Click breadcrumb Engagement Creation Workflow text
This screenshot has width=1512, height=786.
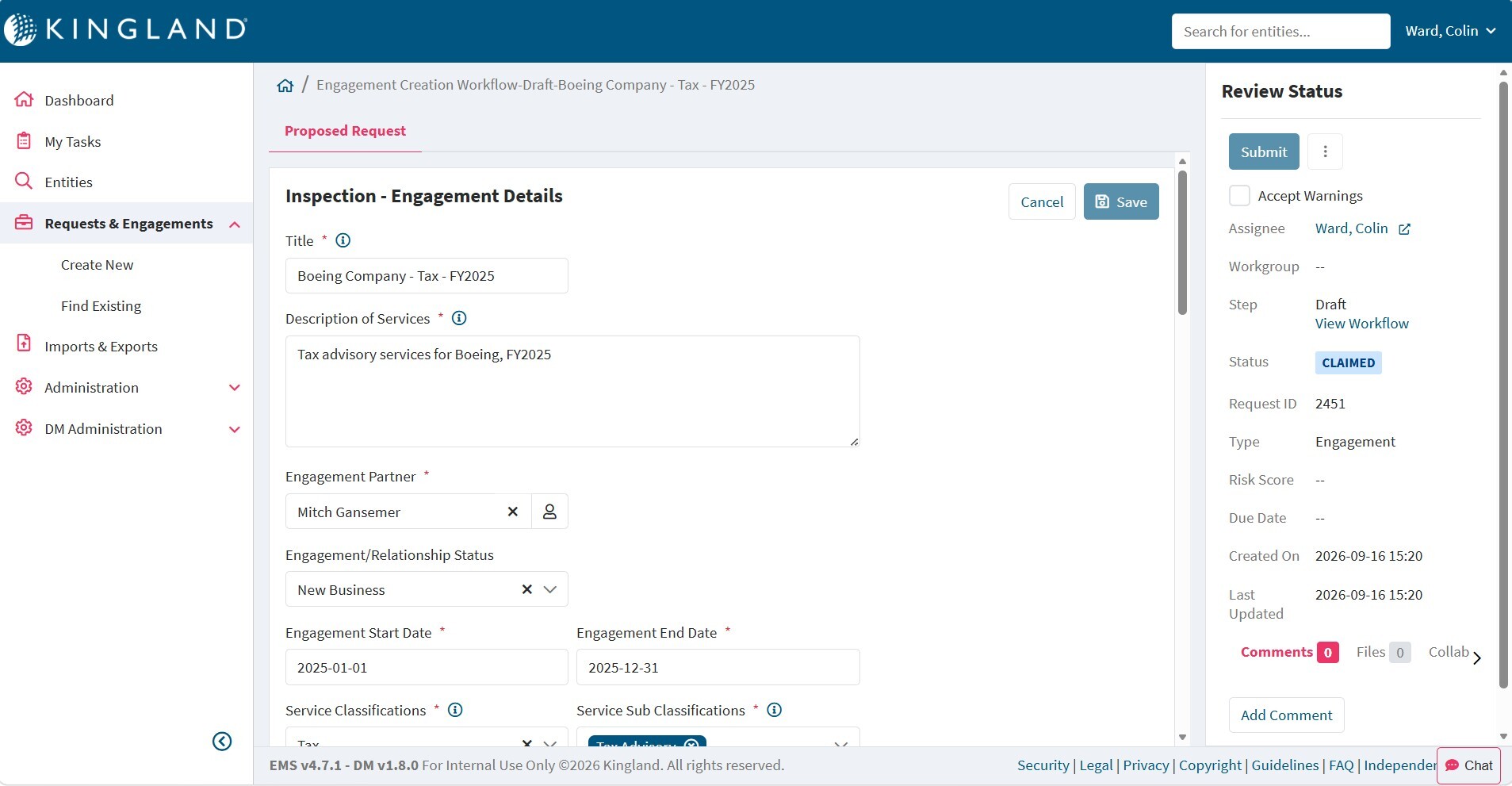pos(535,85)
